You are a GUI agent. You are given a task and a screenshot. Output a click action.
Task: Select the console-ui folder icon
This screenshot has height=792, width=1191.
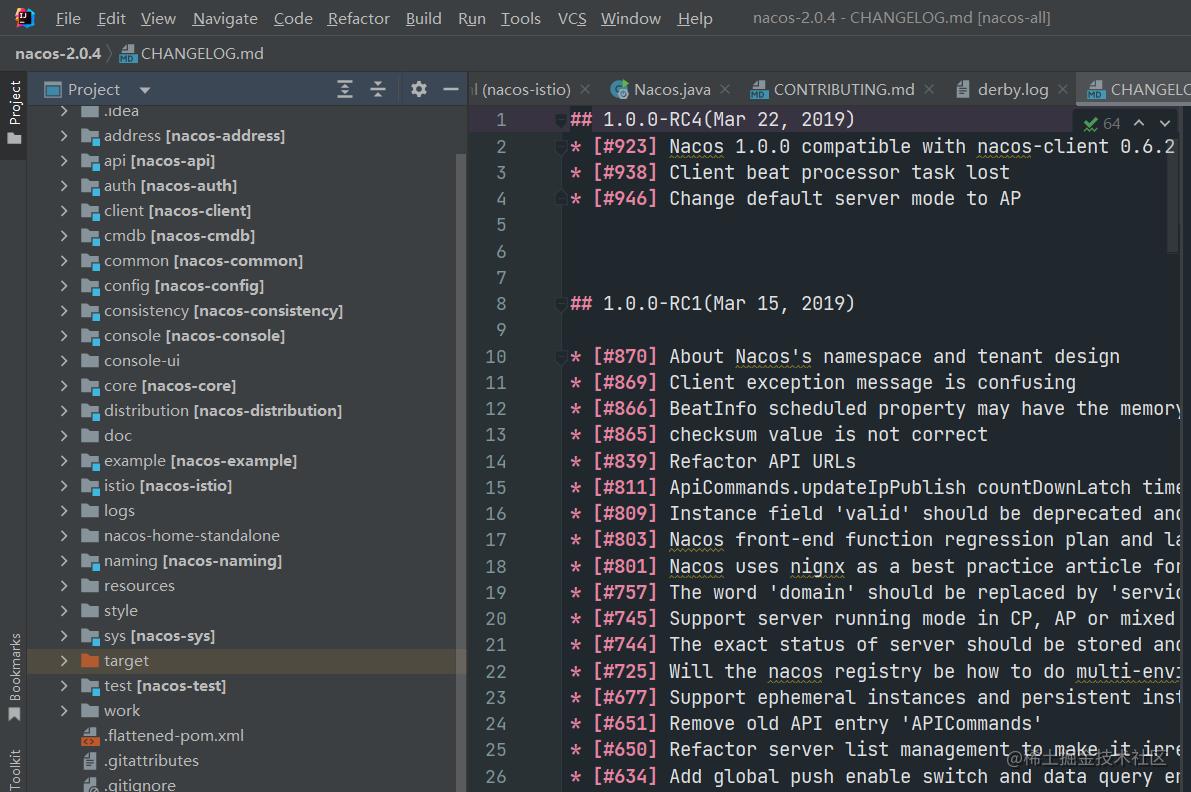[x=90, y=361]
